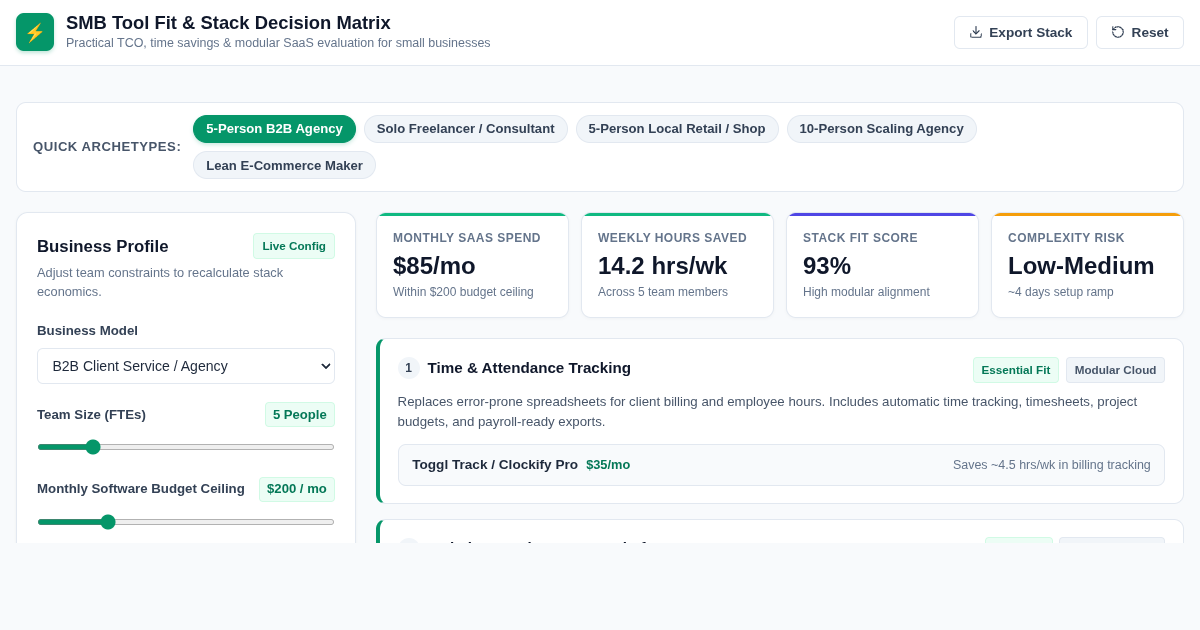Click the Modular Cloud tag

tap(1115, 370)
